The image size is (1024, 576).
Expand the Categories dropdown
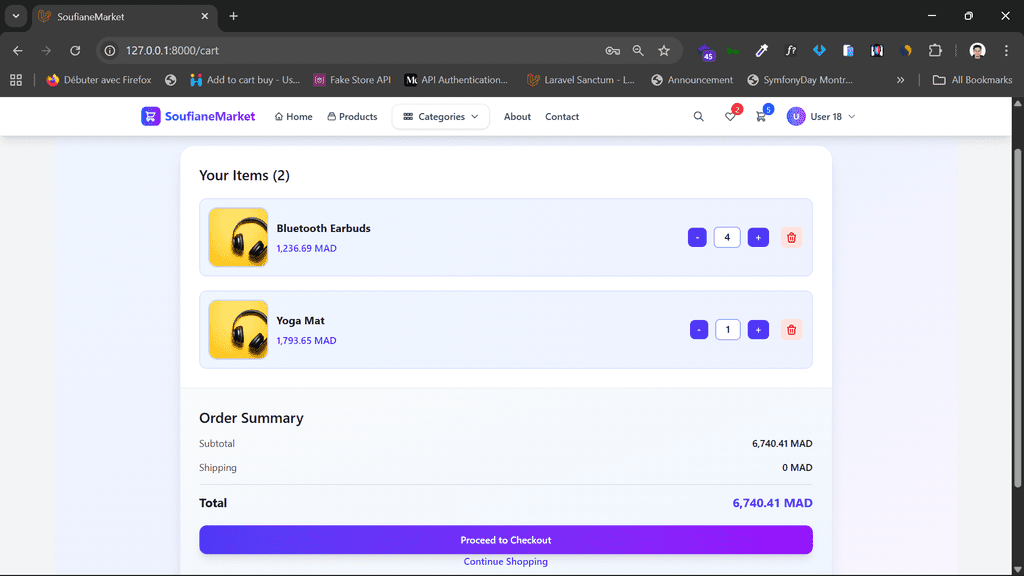point(441,116)
